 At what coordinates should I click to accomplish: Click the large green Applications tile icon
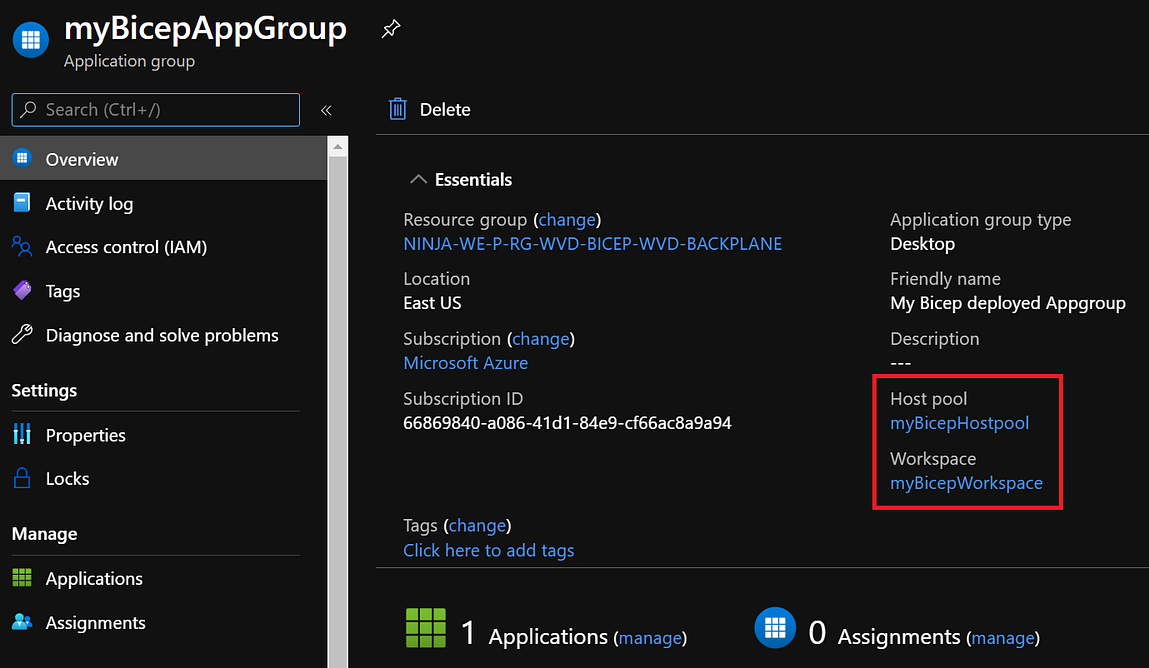(x=426, y=628)
